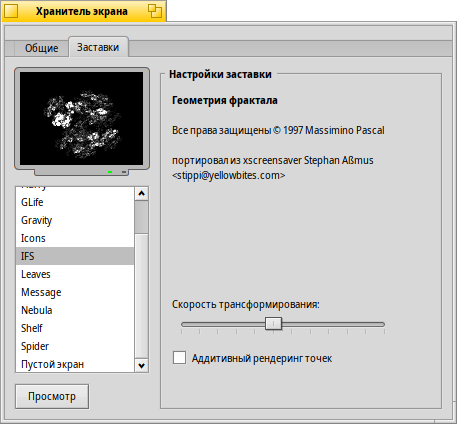The height and width of the screenshot is (424, 457).
Task: Pick Spider from the list
Action: click(75, 346)
